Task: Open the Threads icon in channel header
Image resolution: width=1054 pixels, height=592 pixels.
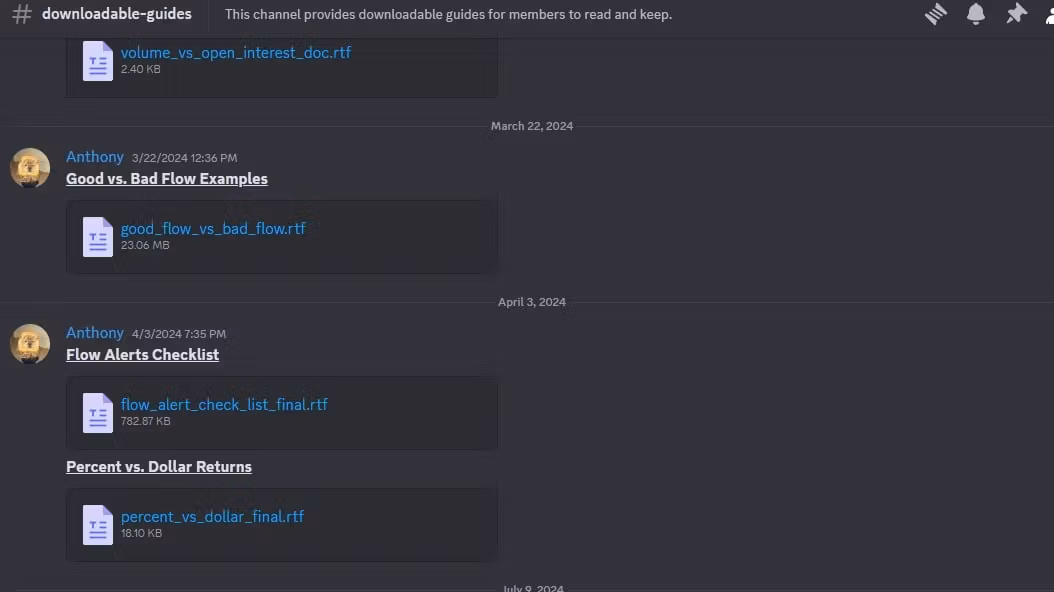Action: [x=936, y=14]
